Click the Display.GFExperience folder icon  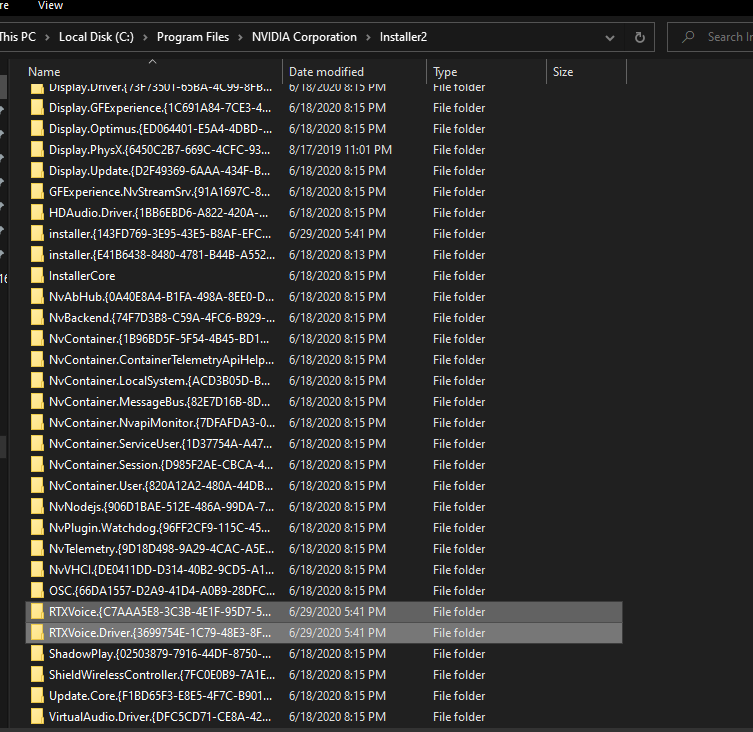point(37,108)
